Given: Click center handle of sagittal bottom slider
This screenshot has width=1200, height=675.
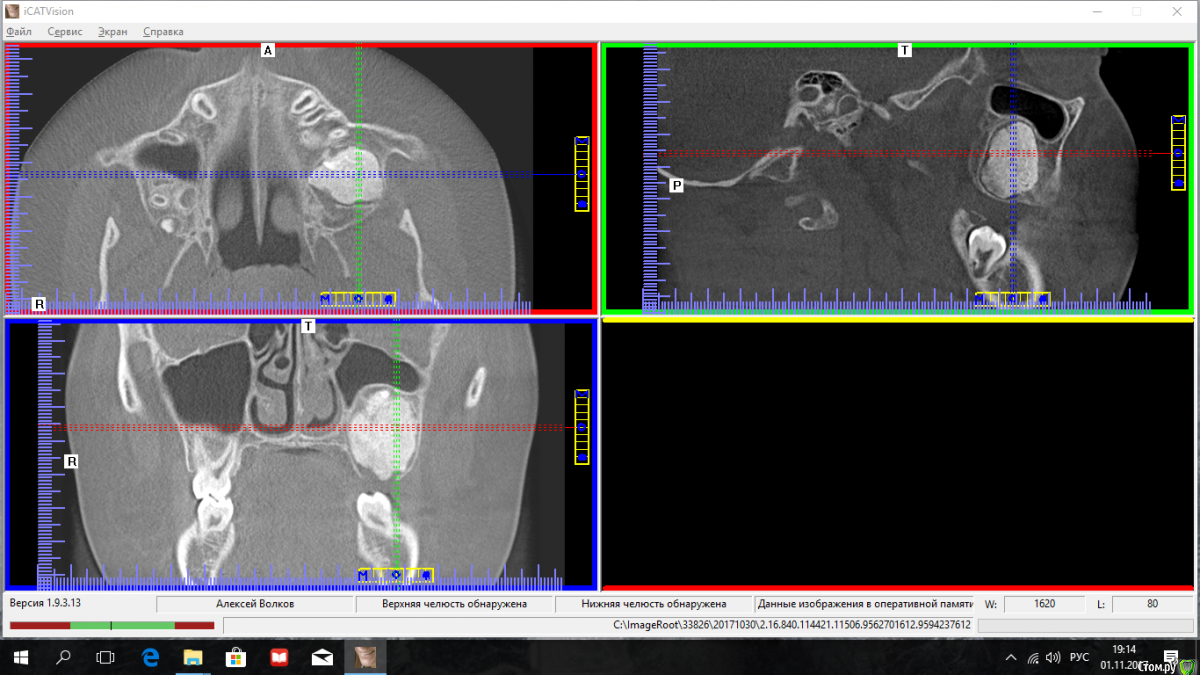Looking at the screenshot, I should (x=1012, y=299).
